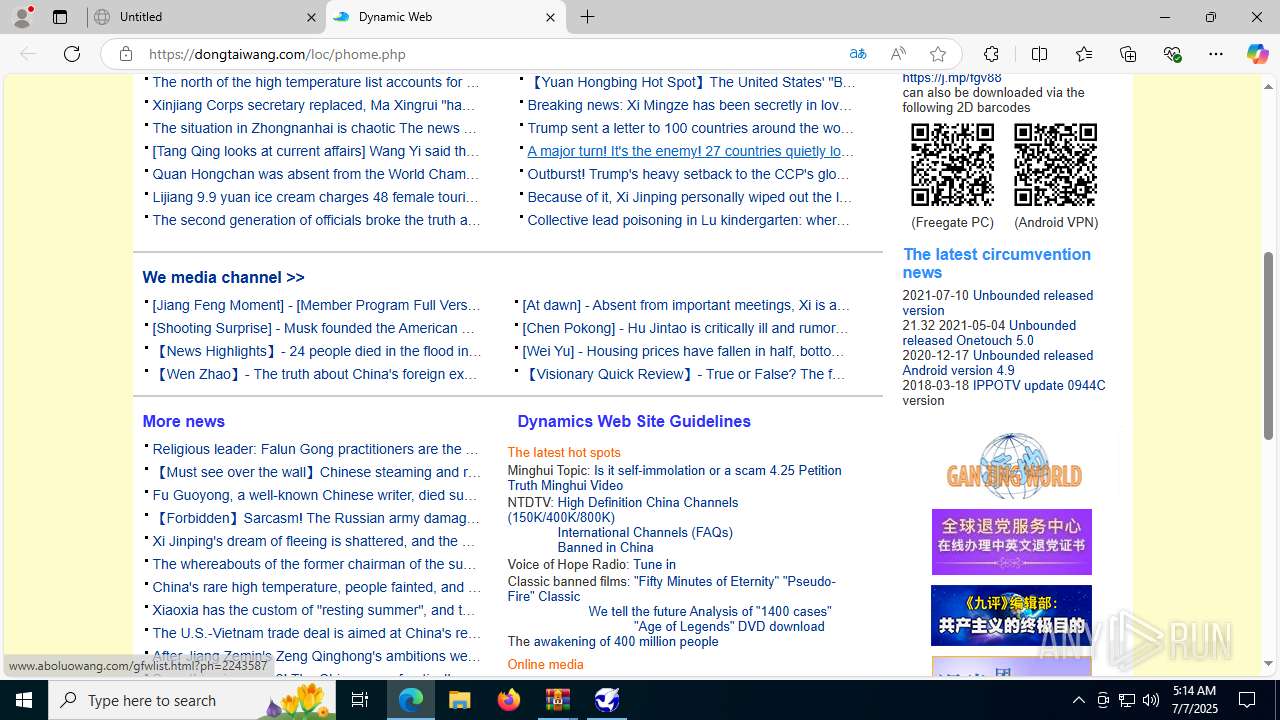Show translate options in address bar

pos(858,54)
